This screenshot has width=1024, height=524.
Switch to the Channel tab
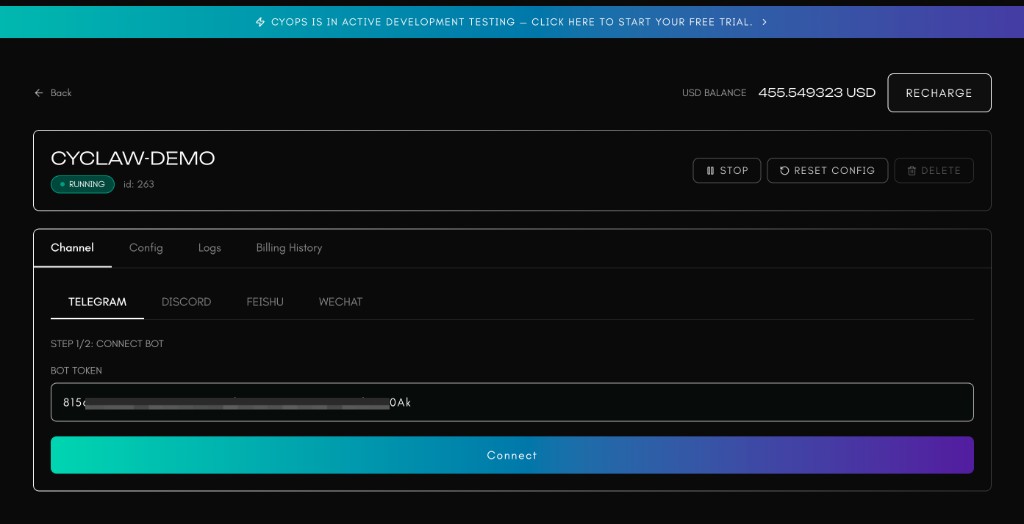(72, 248)
